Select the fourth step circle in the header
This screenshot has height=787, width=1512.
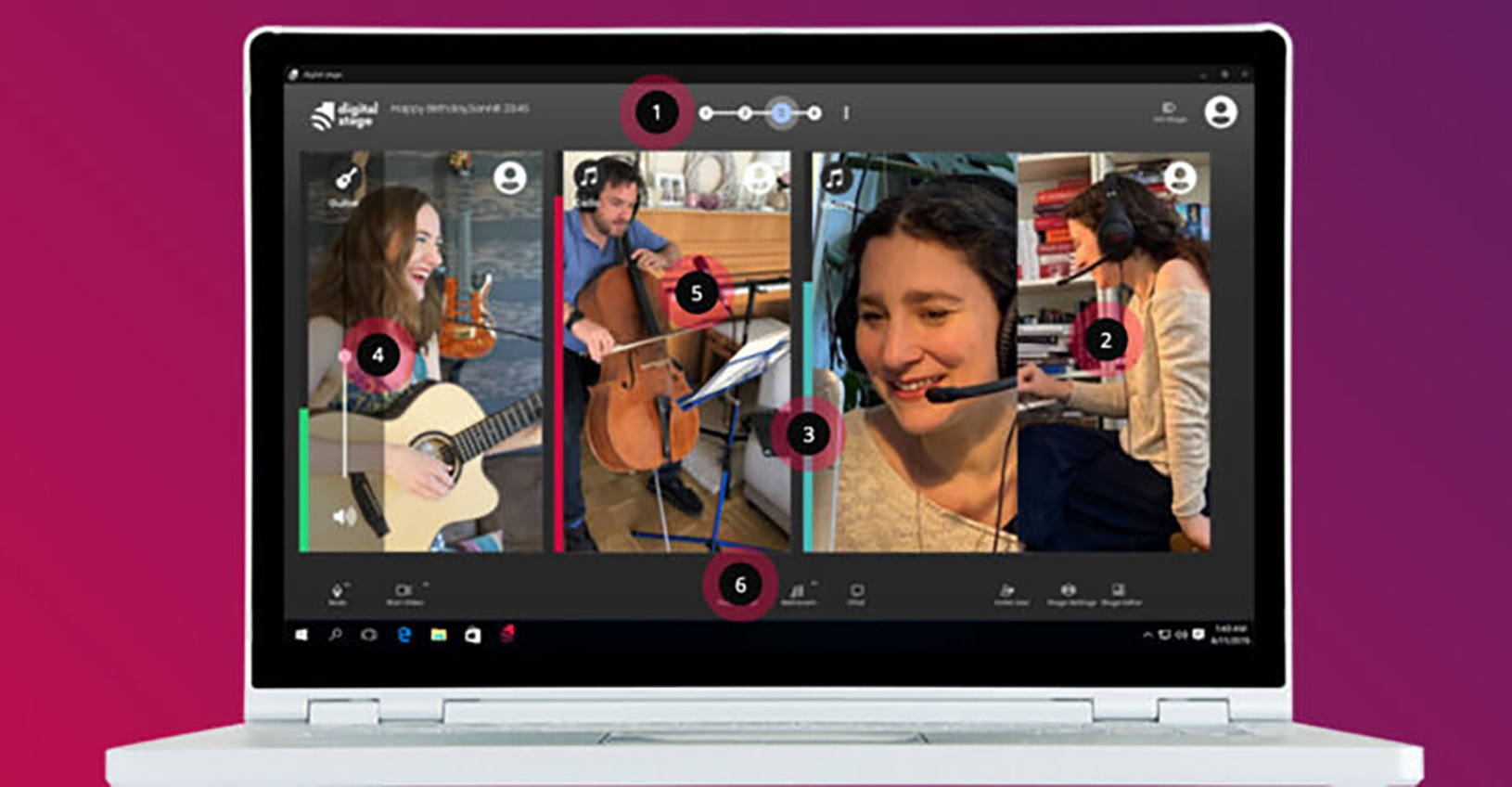click(x=814, y=113)
